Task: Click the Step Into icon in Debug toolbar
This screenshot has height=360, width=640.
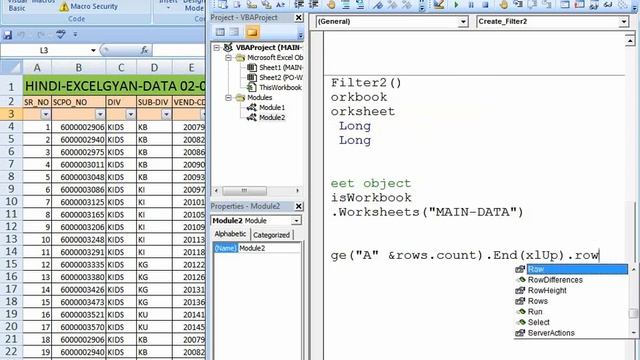Action: [518, 4]
